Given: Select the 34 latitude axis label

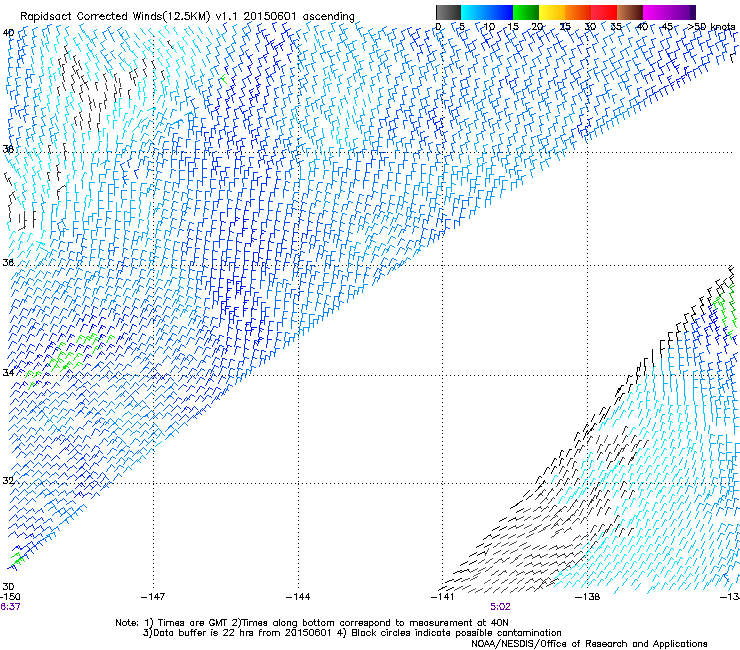Looking at the screenshot, I should coord(8,373).
